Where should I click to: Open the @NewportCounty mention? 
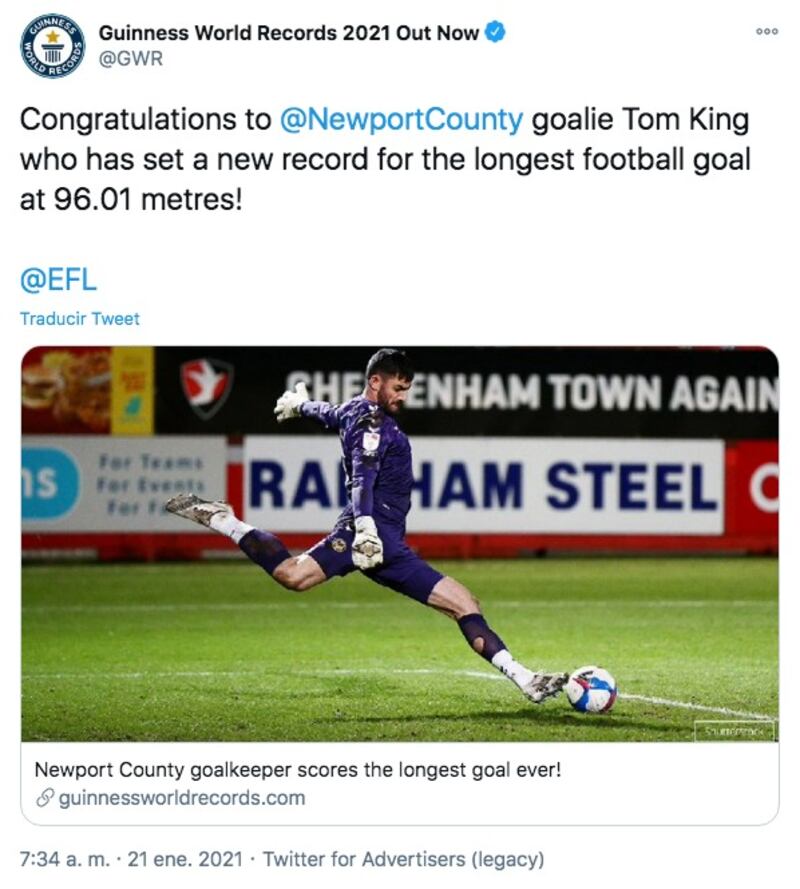[401, 120]
